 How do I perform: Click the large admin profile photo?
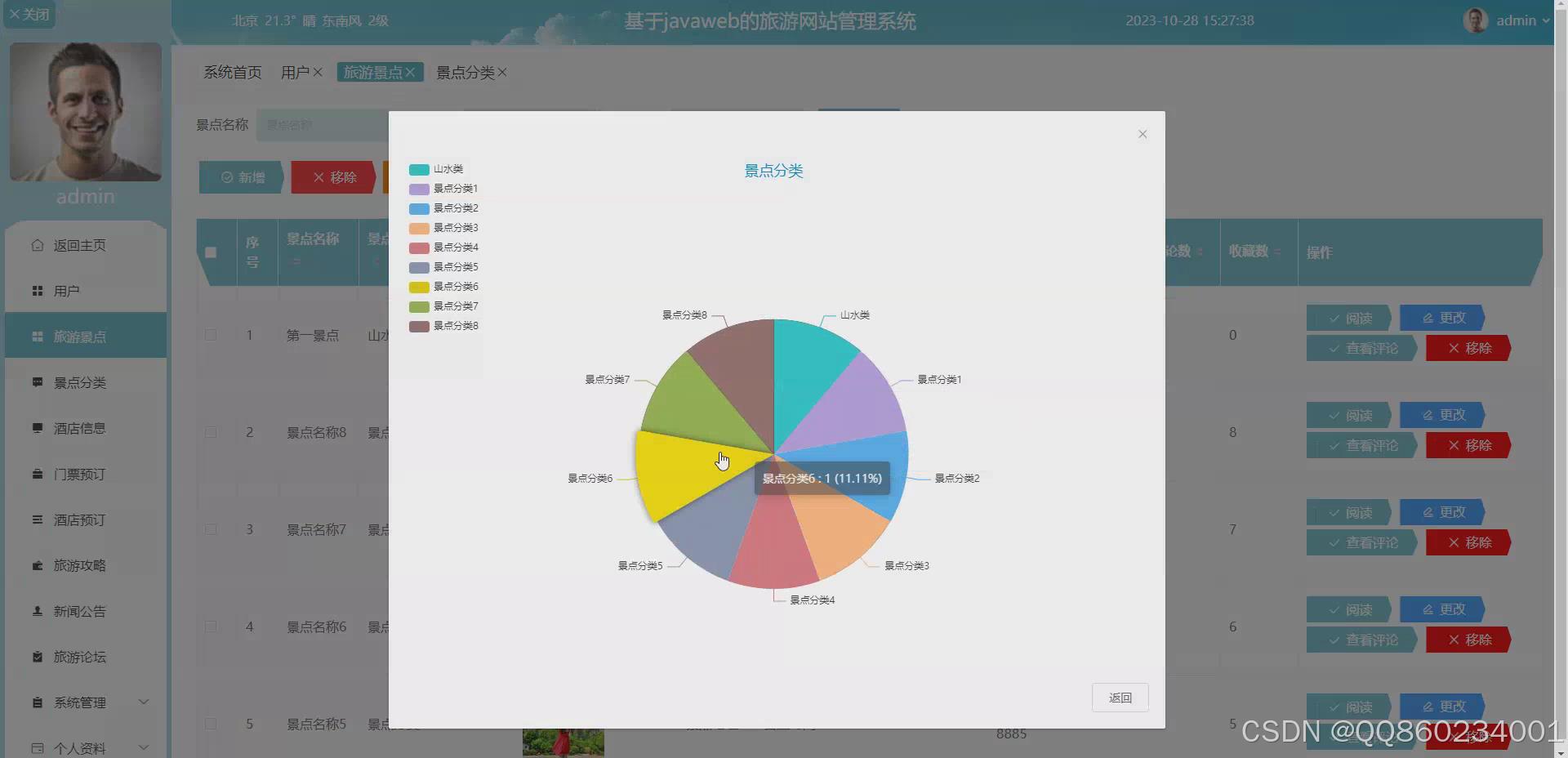point(86,112)
